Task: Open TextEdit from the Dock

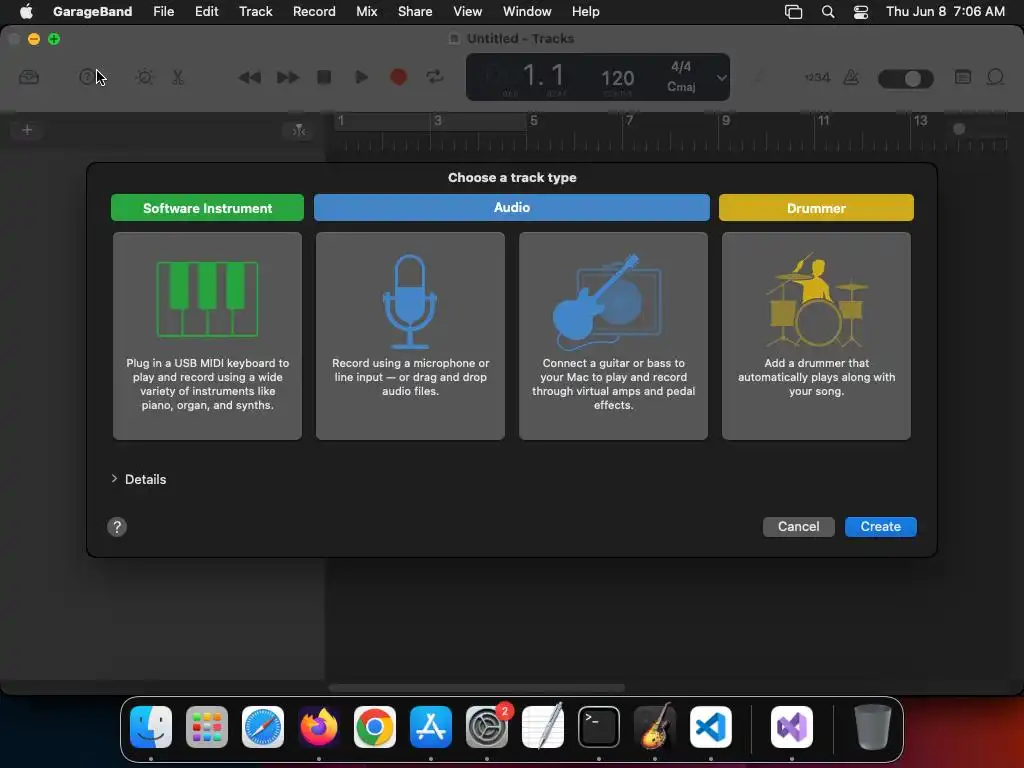Action: pos(543,727)
